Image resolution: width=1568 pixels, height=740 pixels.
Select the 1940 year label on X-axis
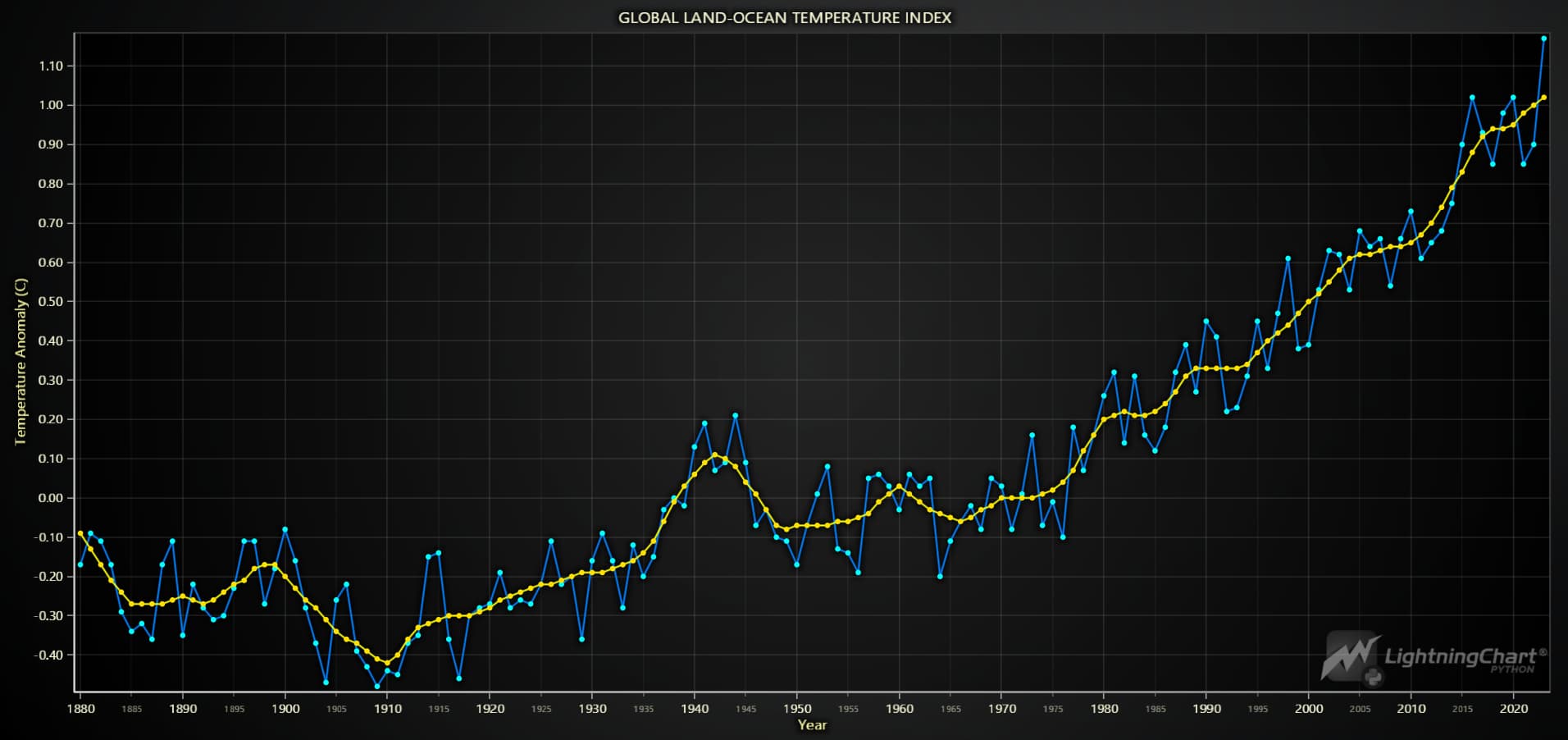click(695, 709)
